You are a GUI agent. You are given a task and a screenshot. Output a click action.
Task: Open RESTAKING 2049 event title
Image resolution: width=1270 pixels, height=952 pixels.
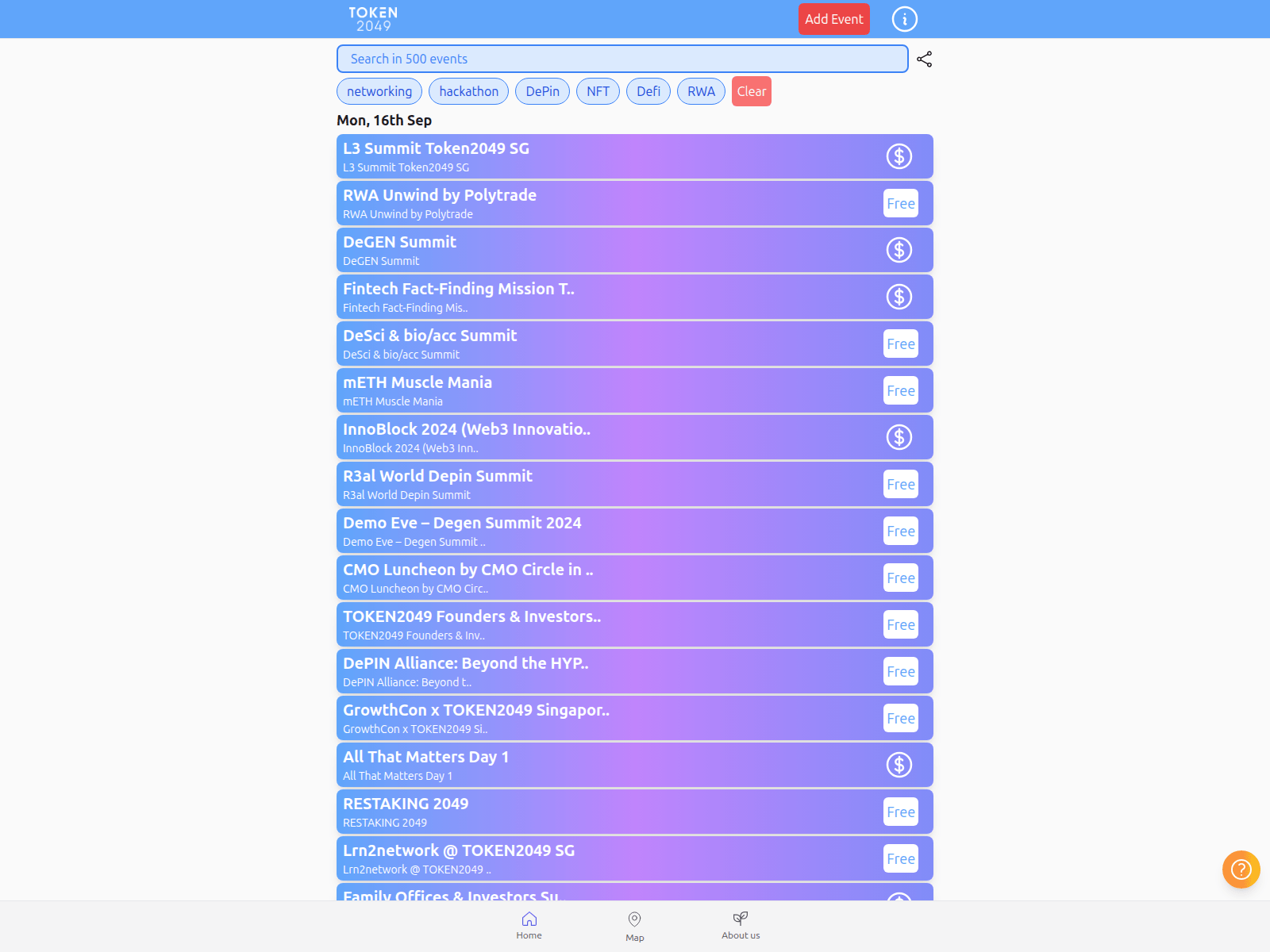406,804
